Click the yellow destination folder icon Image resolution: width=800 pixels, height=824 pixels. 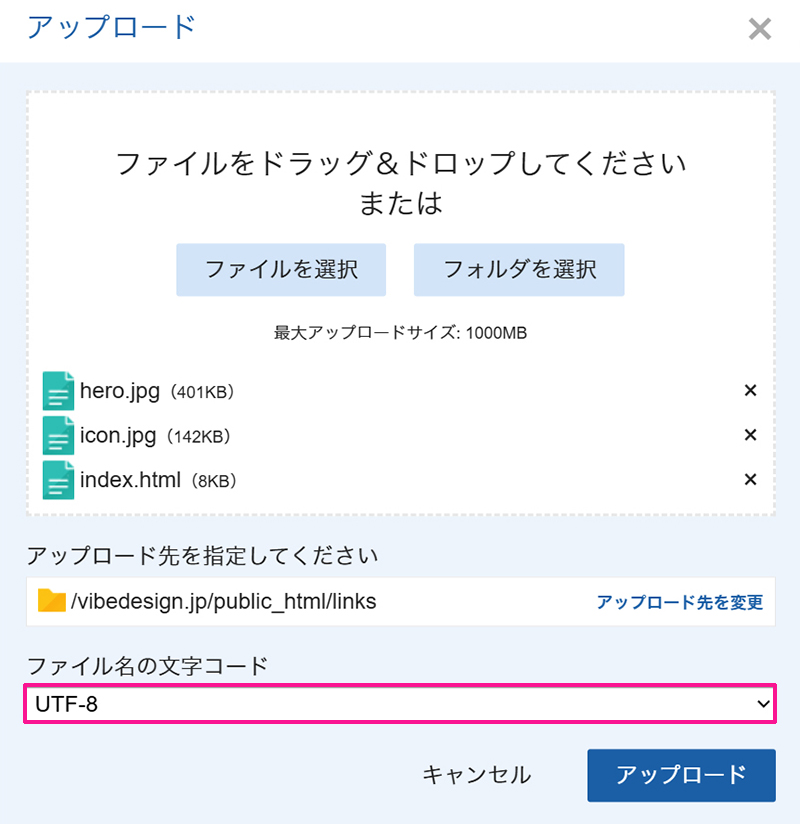51,600
